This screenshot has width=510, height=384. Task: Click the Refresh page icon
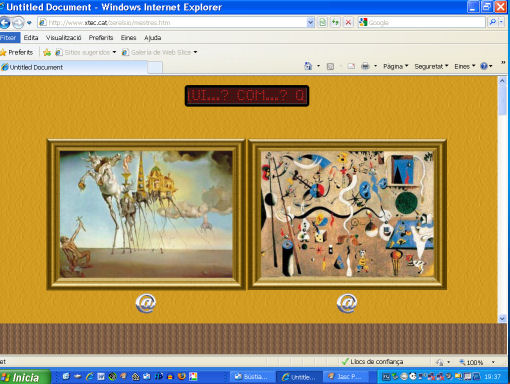[x=335, y=23]
